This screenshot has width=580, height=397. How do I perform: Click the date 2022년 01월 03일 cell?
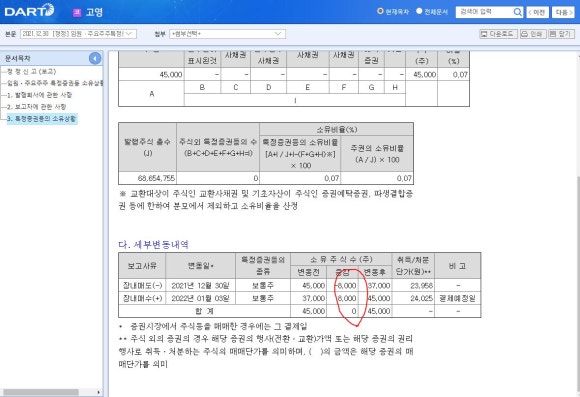coord(200,298)
